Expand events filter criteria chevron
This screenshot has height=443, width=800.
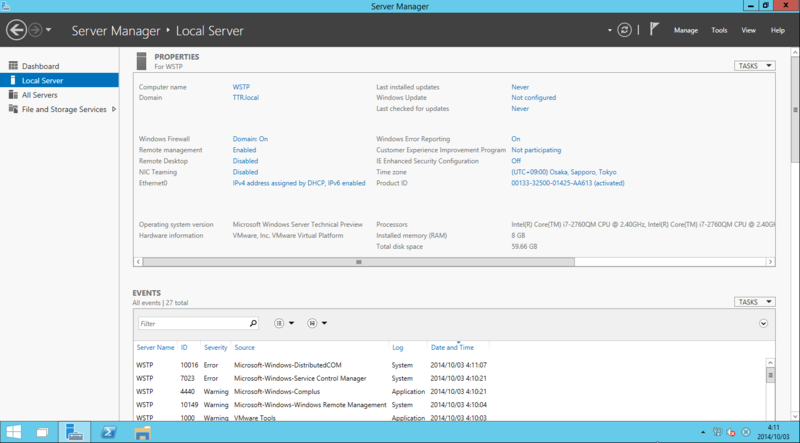763,323
